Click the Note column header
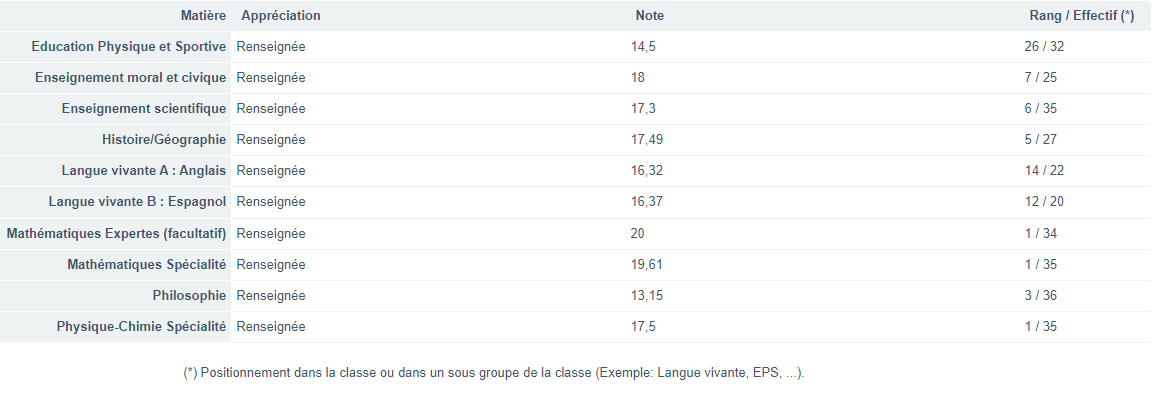This screenshot has height=400, width=1163. [x=649, y=16]
